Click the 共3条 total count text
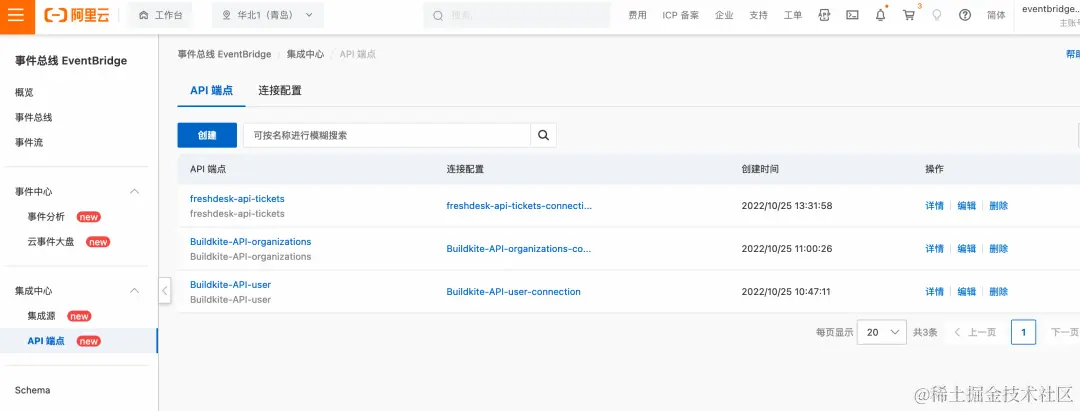The width and height of the screenshot is (1080, 411). (x=925, y=332)
